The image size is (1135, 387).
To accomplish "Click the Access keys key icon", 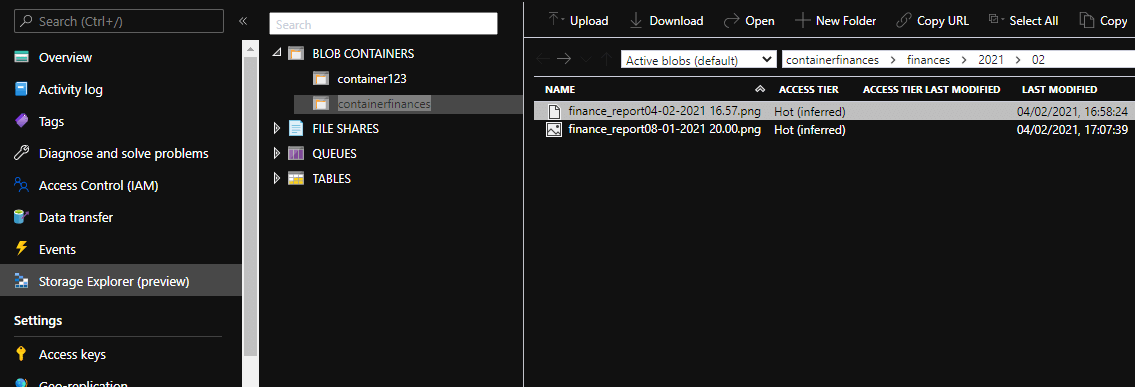I will pos(21,354).
